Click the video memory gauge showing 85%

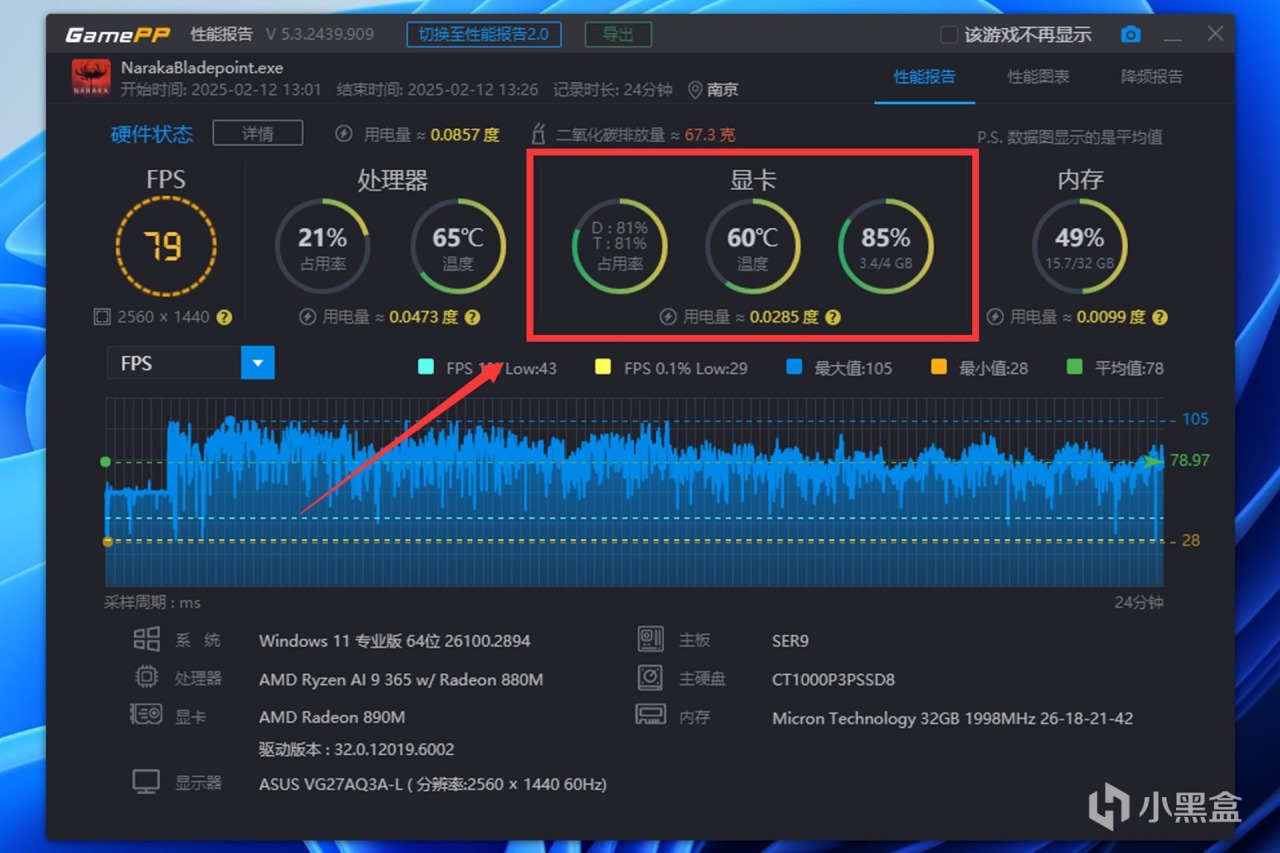pyautogui.click(x=885, y=246)
